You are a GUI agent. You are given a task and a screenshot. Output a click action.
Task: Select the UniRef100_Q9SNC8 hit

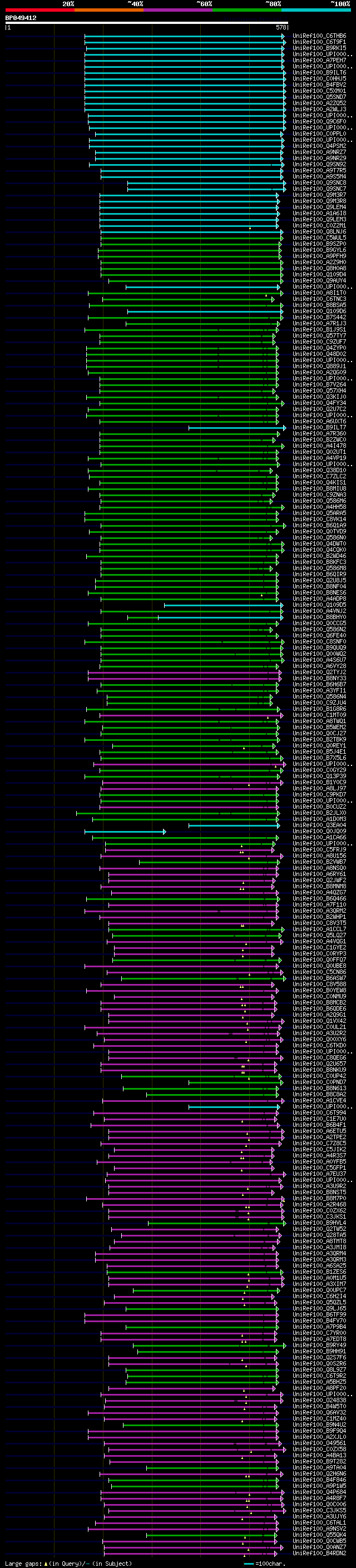319,182
